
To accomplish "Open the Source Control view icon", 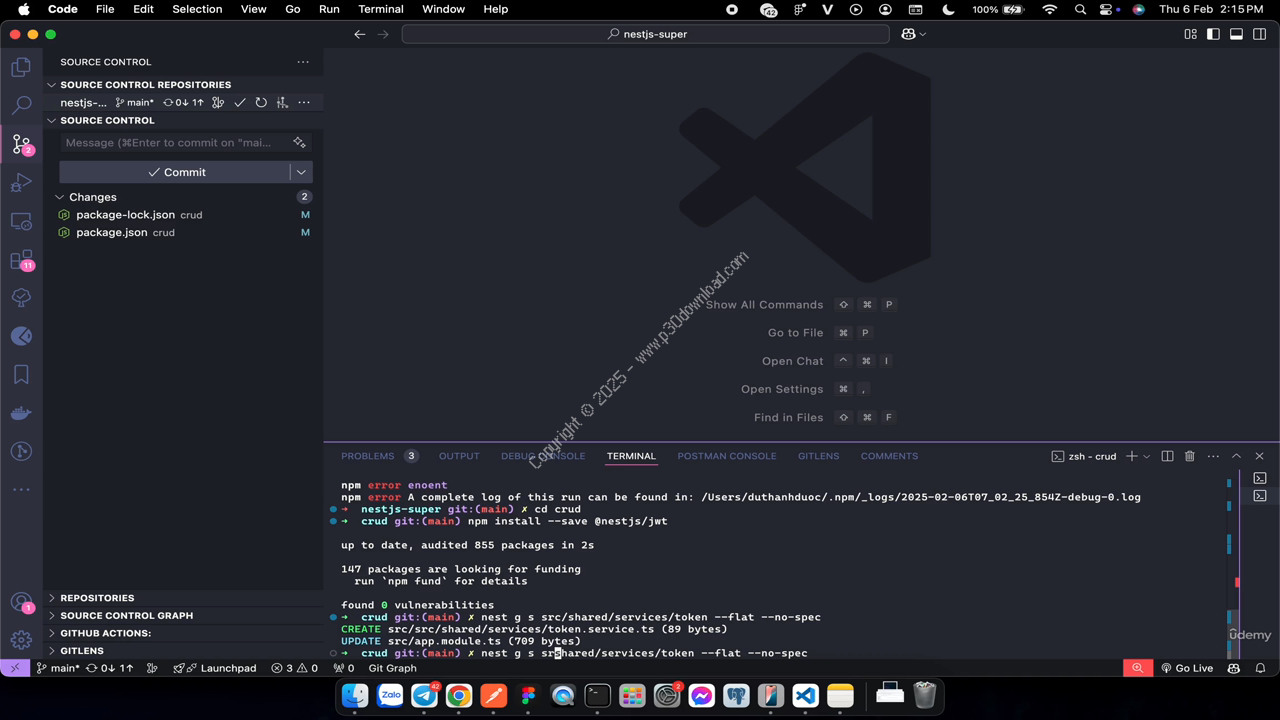I will [x=21, y=144].
